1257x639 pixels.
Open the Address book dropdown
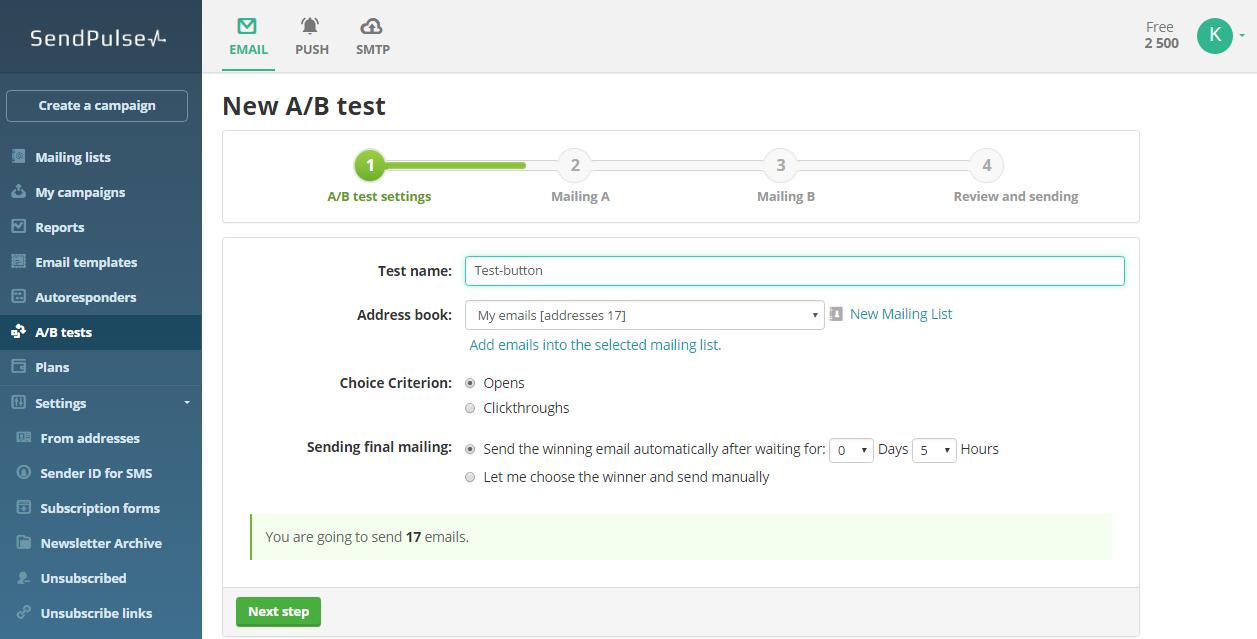point(644,315)
